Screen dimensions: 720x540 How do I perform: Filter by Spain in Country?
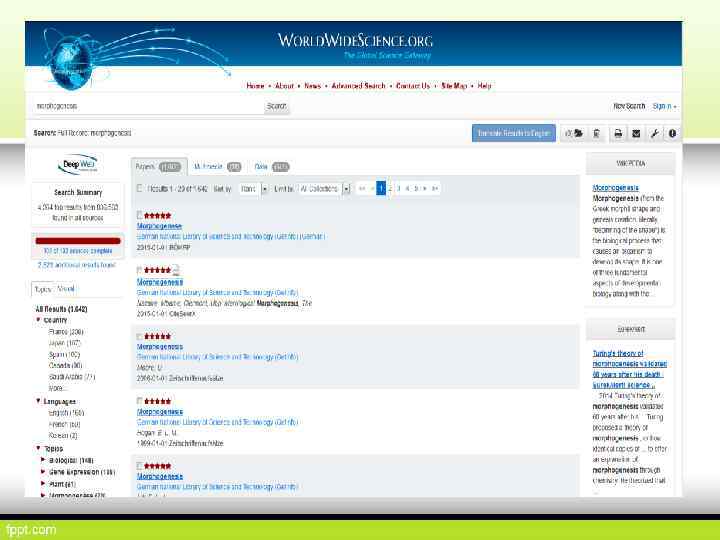click(64, 354)
